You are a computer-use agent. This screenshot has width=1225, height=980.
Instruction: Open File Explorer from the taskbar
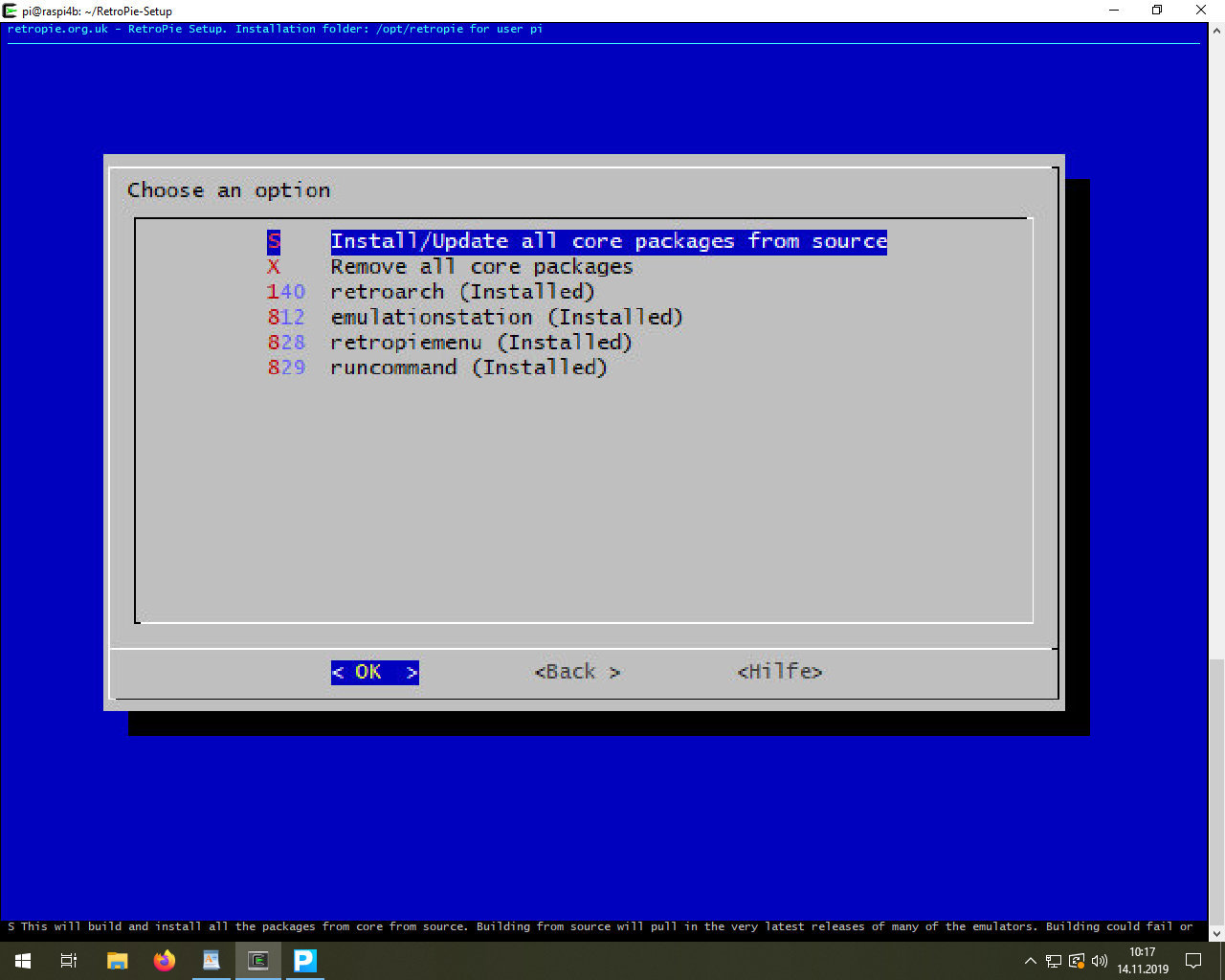pos(117,961)
